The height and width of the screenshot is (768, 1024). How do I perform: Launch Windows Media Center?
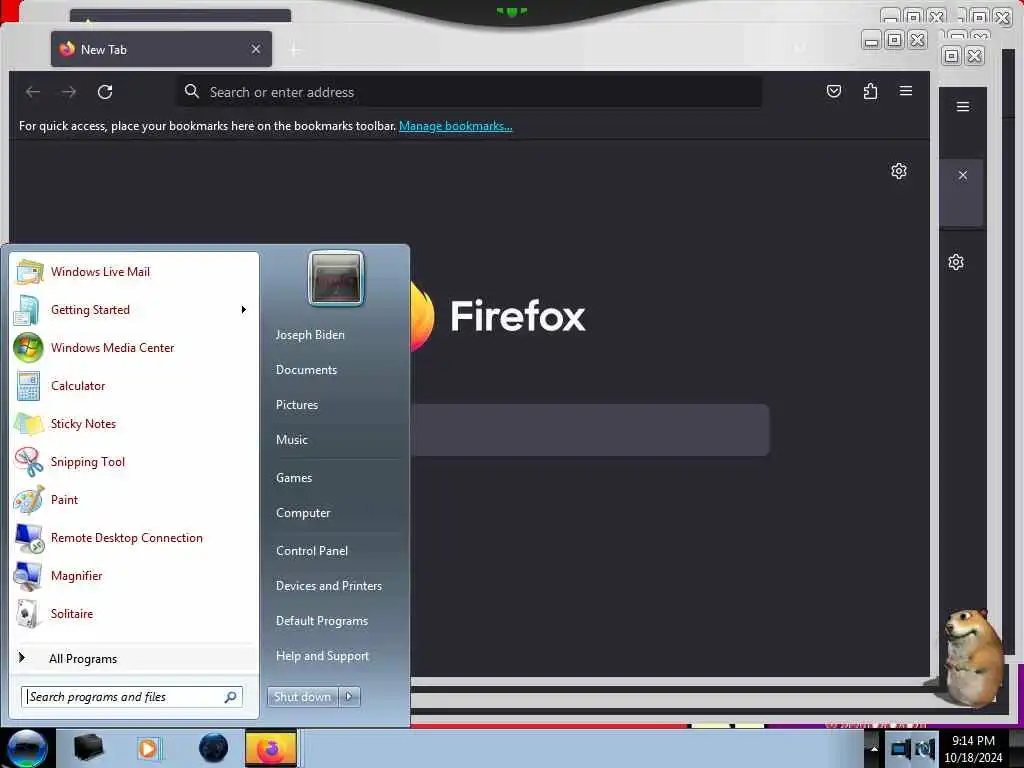[112, 347]
